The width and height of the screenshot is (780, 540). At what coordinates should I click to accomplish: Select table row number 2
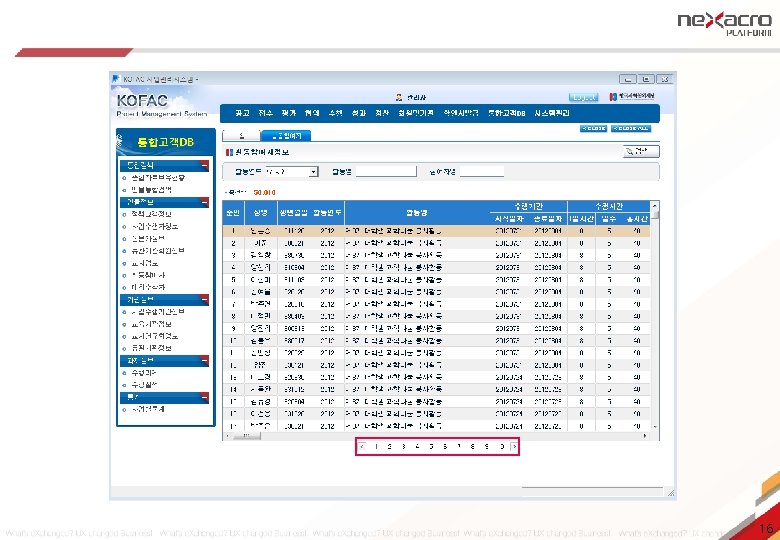pyautogui.click(x=436, y=243)
